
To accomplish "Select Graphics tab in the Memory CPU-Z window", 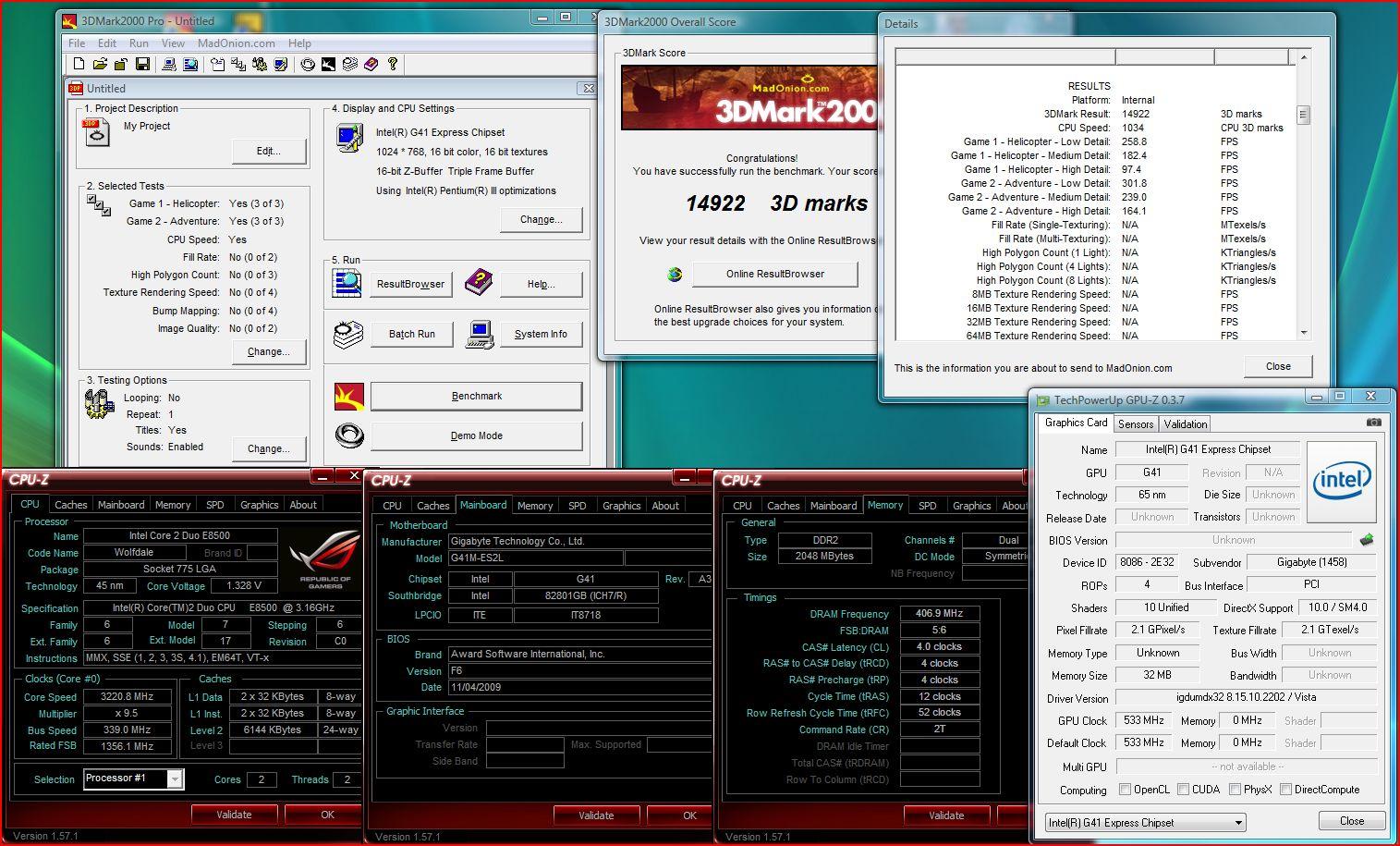I will 971,506.
